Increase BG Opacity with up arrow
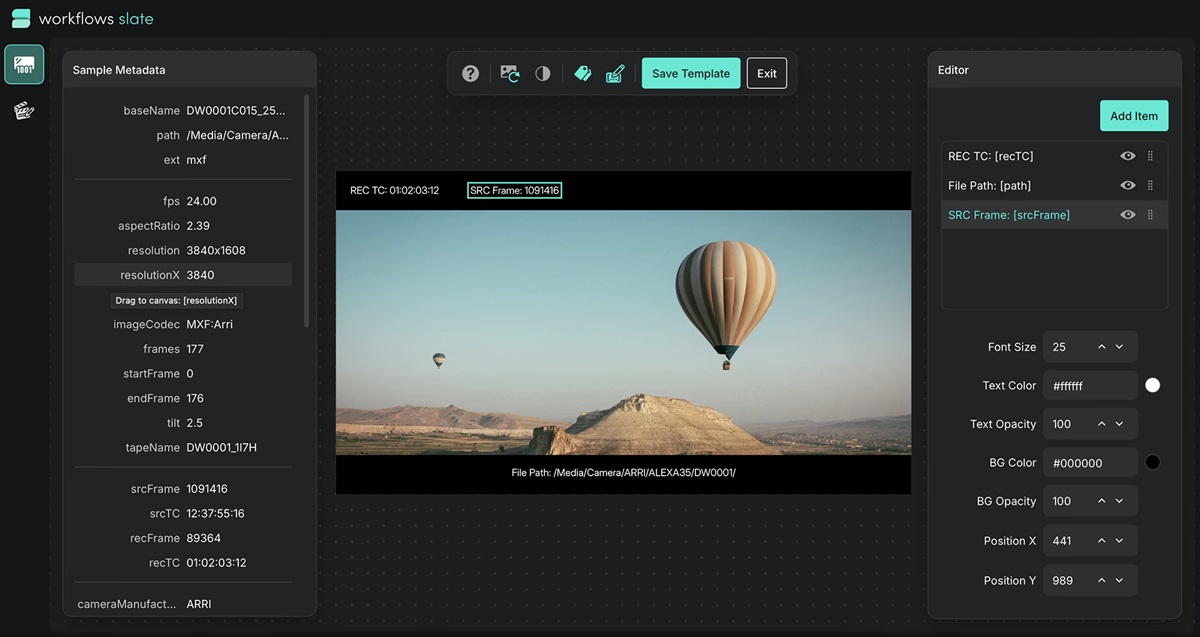Screen dimensions: 1200x637 1102,501
